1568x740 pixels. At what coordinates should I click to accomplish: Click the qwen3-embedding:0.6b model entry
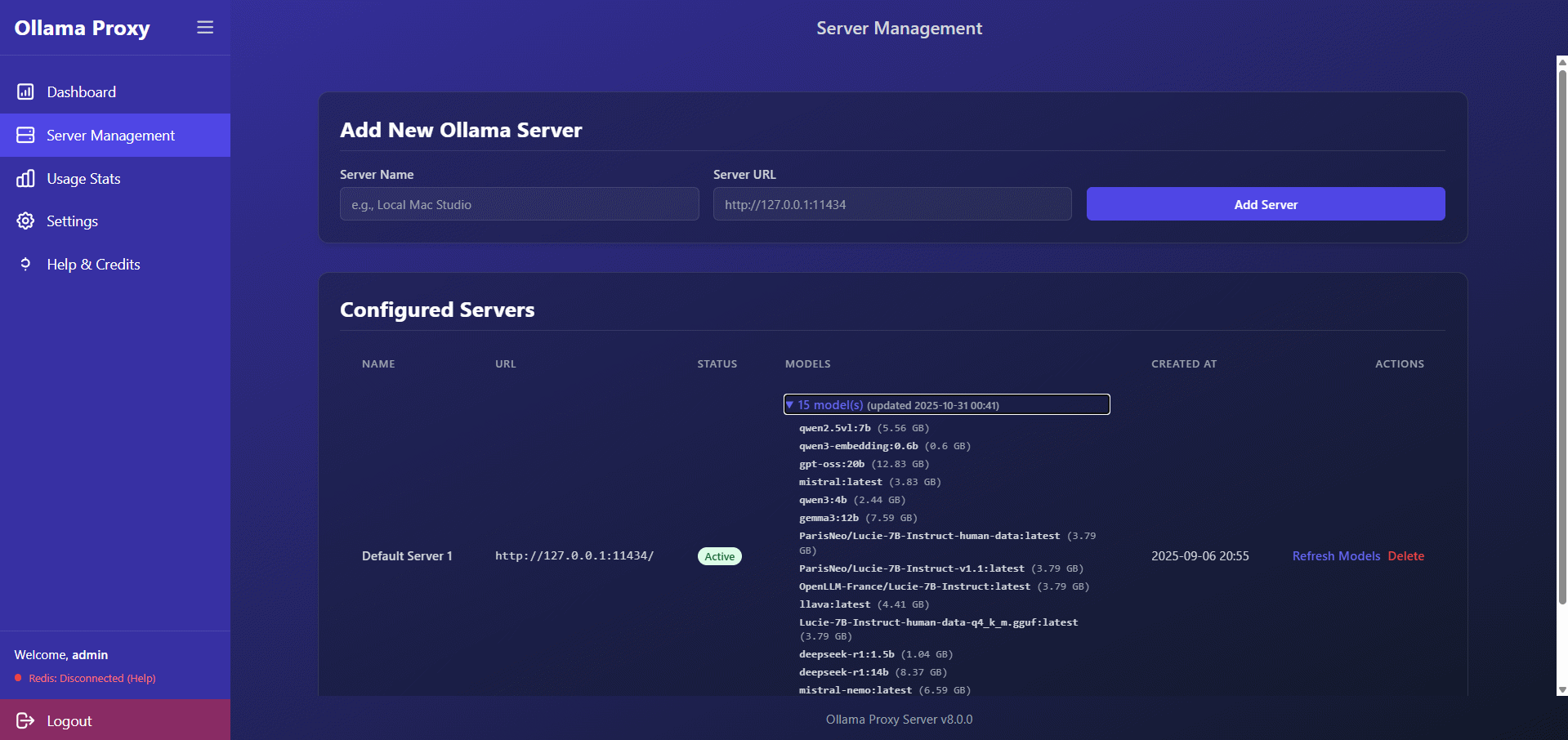[885, 446]
